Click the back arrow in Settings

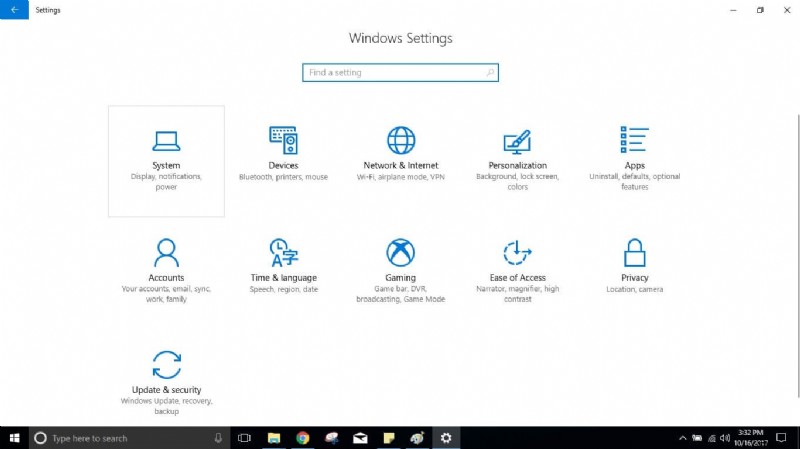coord(14,10)
